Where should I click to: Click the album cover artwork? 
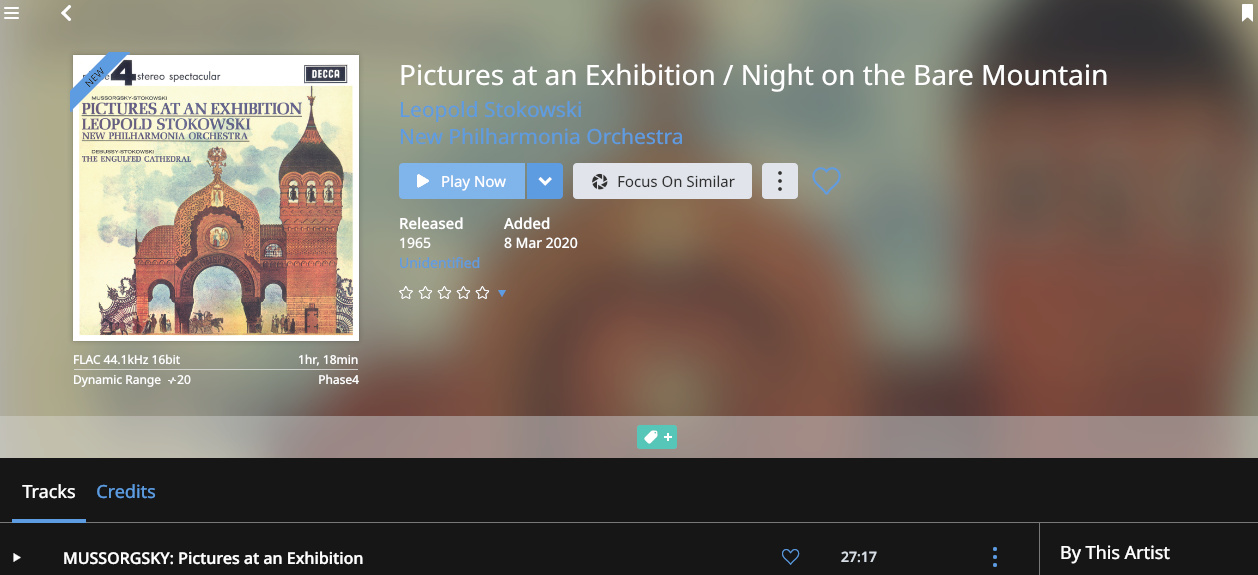tap(216, 198)
